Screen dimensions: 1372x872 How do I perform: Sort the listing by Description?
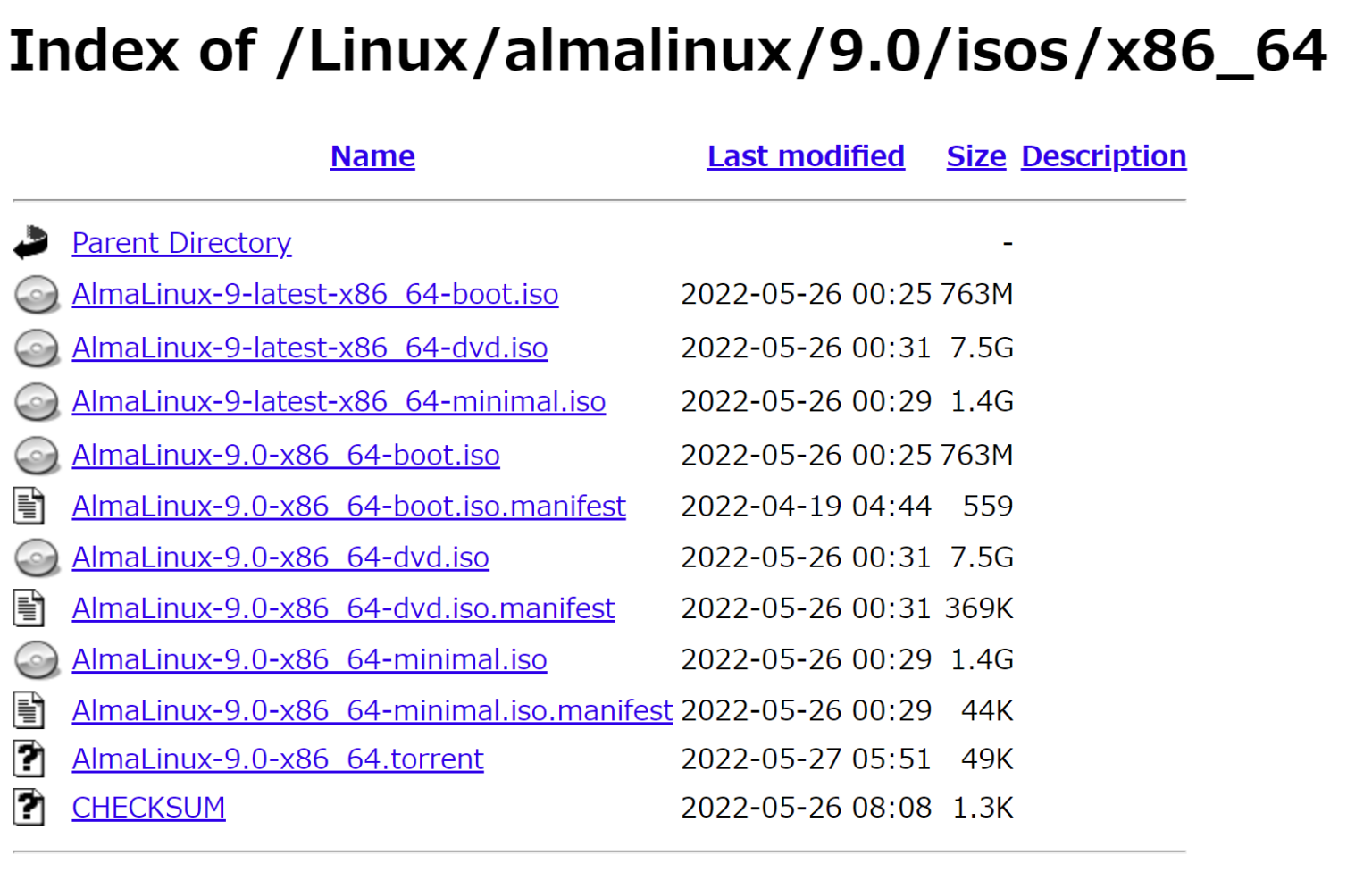pos(1103,156)
